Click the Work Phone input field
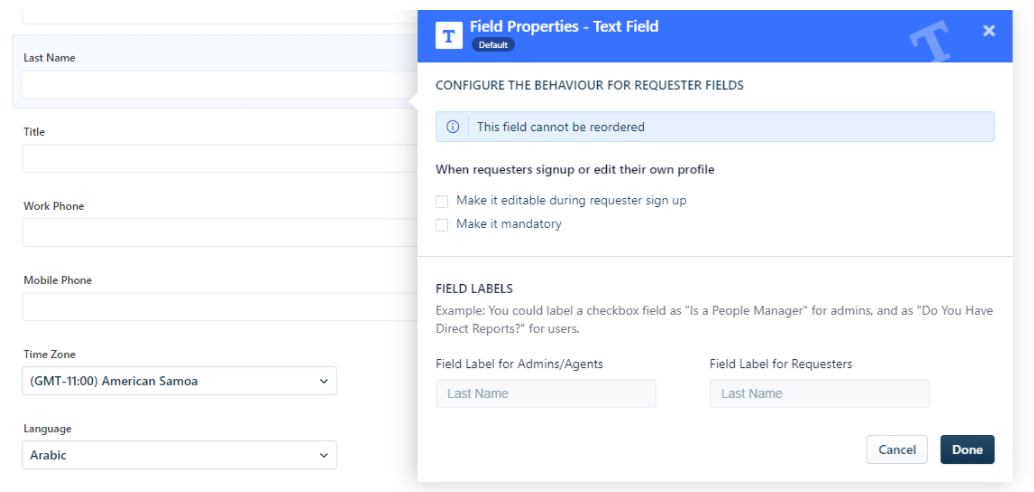This screenshot has height=492, width=1034. click(x=216, y=233)
